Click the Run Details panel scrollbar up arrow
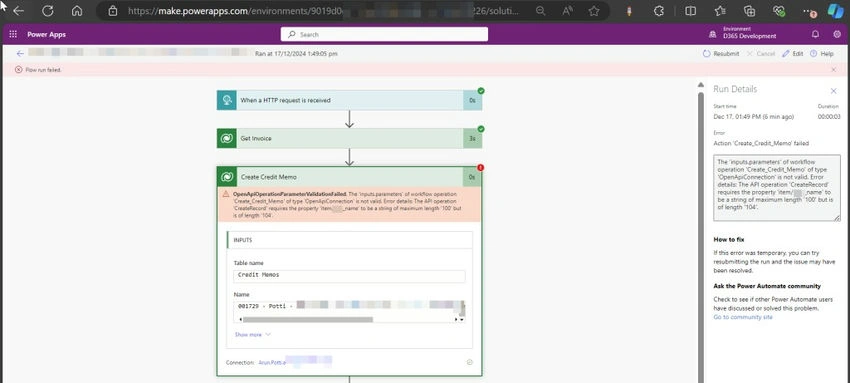Image resolution: width=850 pixels, height=383 pixels. coord(700,85)
